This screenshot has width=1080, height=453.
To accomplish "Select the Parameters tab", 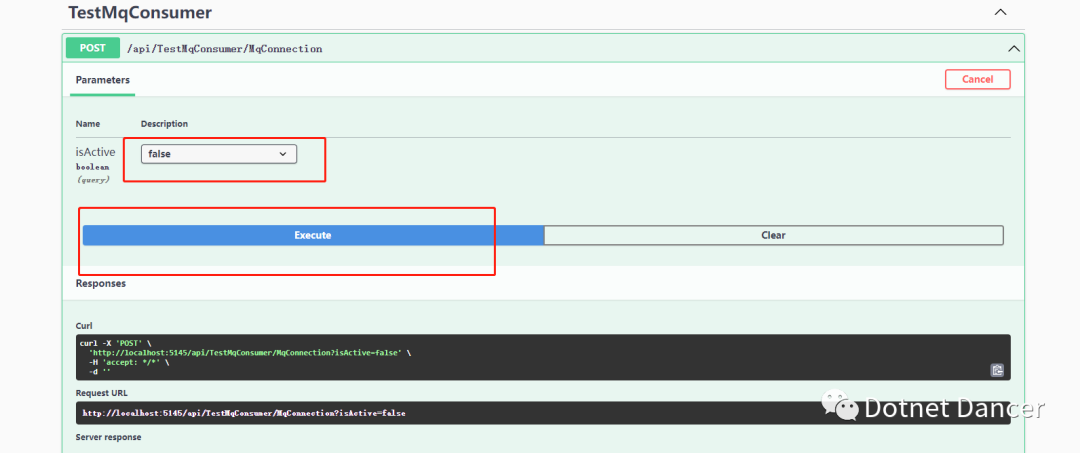I will (x=103, y=80).
